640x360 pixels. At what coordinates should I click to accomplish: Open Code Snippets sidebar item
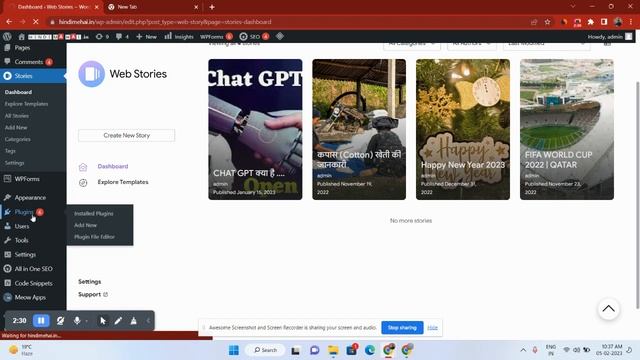click(33, 283)
